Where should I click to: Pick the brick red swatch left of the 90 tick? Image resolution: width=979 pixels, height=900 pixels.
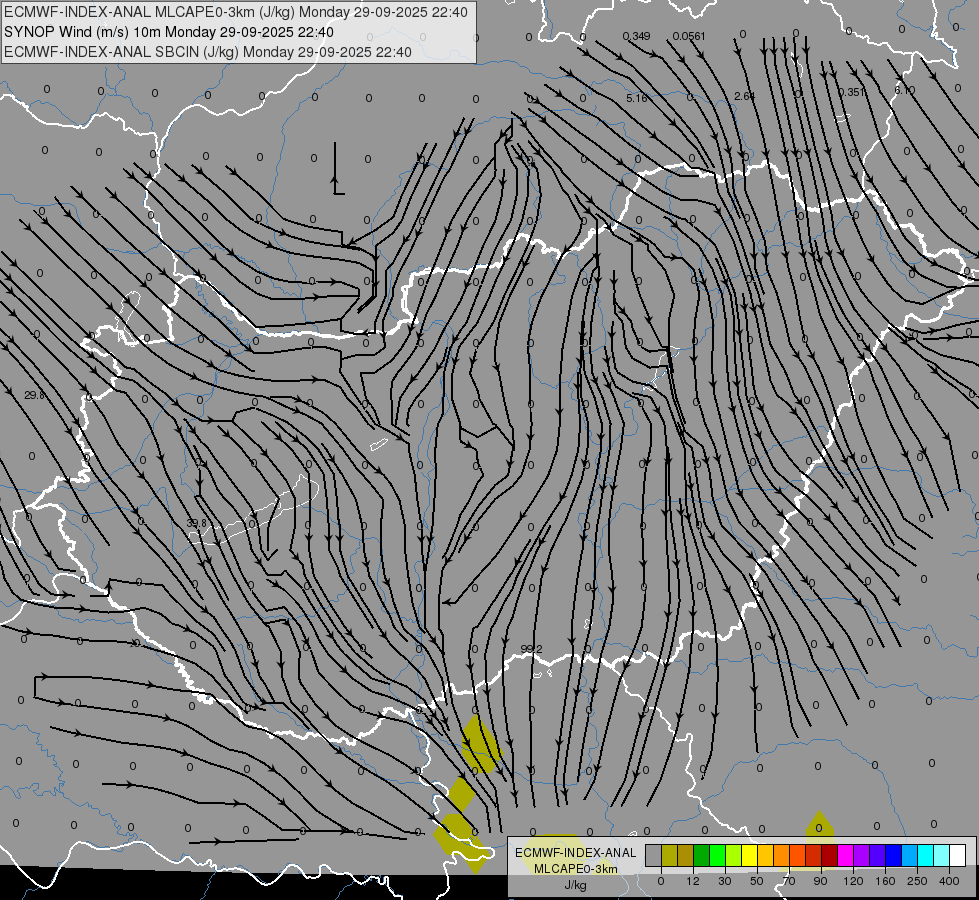(814, 855)
